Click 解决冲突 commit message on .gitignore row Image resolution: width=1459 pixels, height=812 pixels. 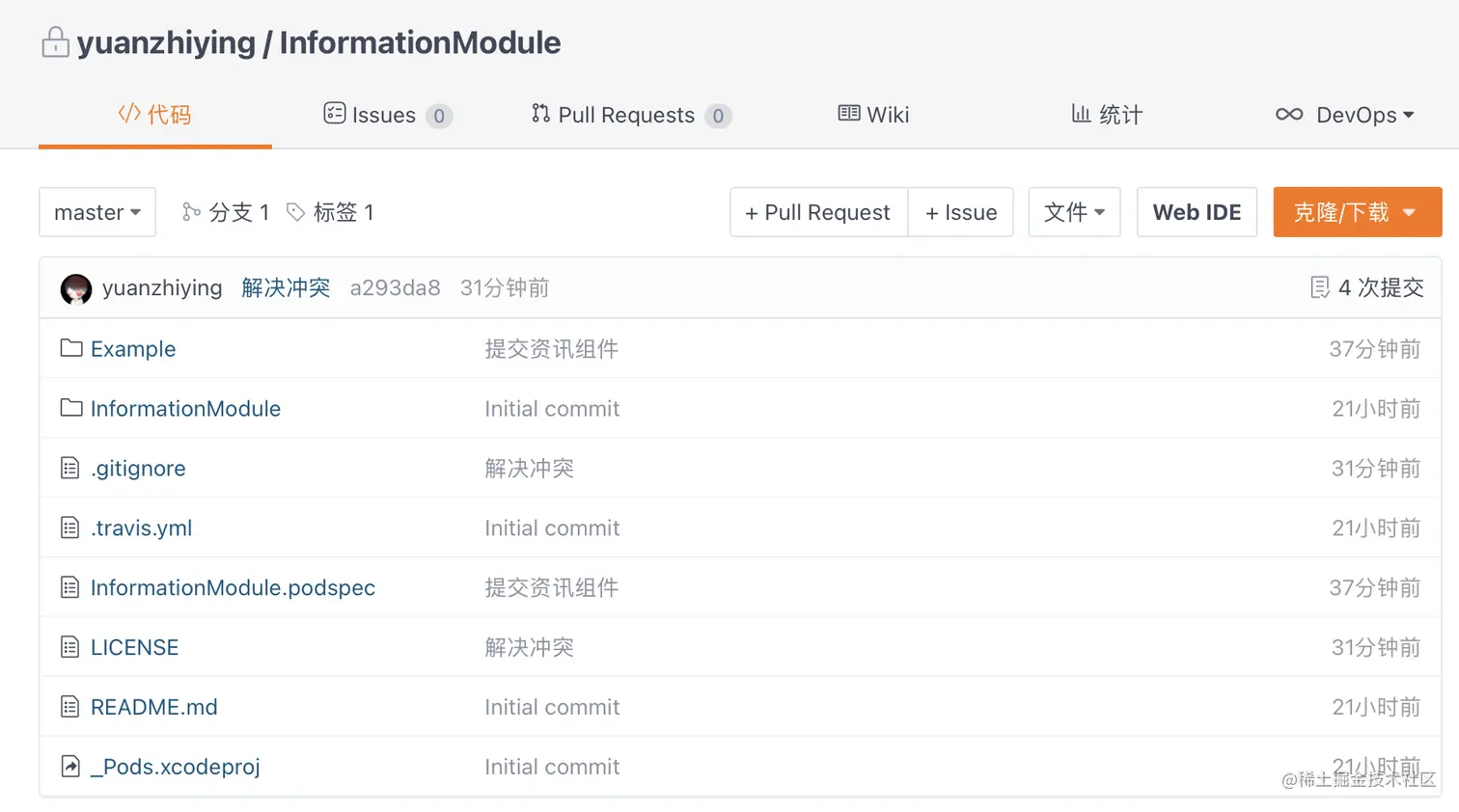click(x=529, y=469)
